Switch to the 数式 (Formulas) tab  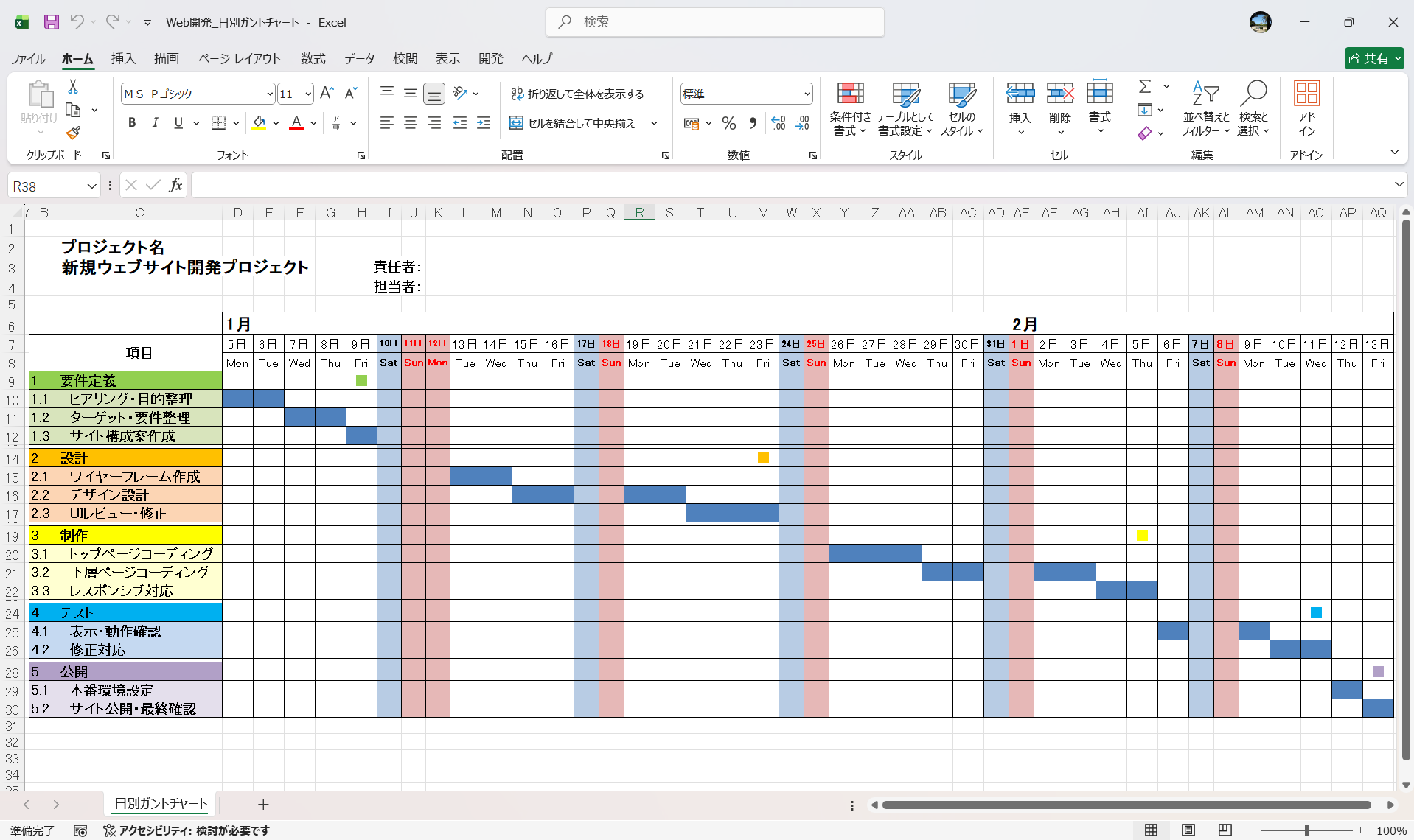click(313, 58)
